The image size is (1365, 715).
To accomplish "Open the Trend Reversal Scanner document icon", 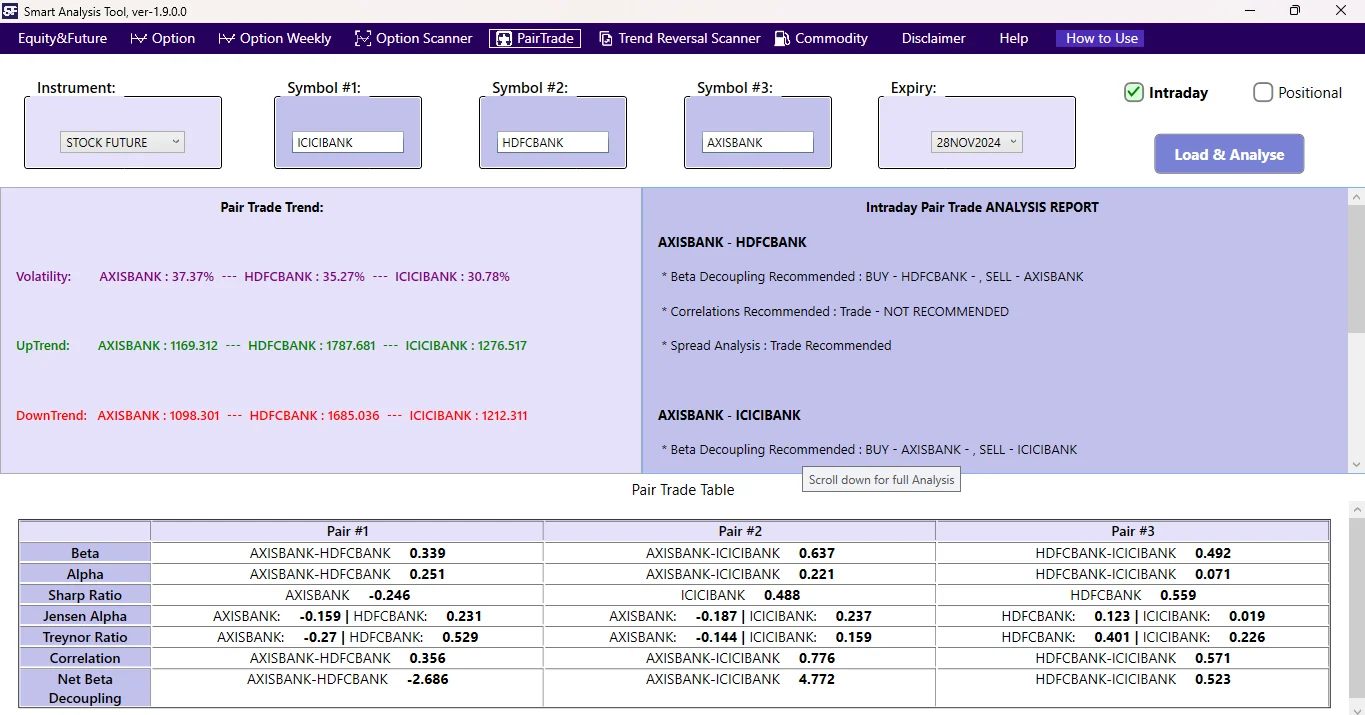I will tap(606, 38).
